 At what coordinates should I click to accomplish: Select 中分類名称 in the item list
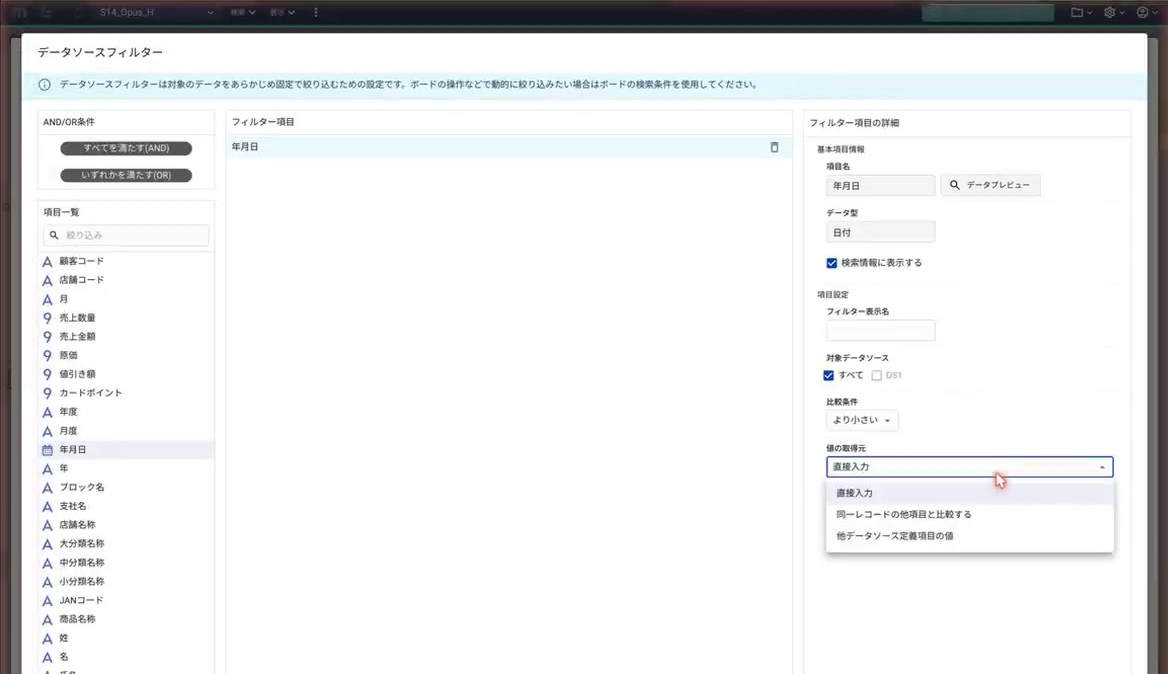tap(126, 563)
